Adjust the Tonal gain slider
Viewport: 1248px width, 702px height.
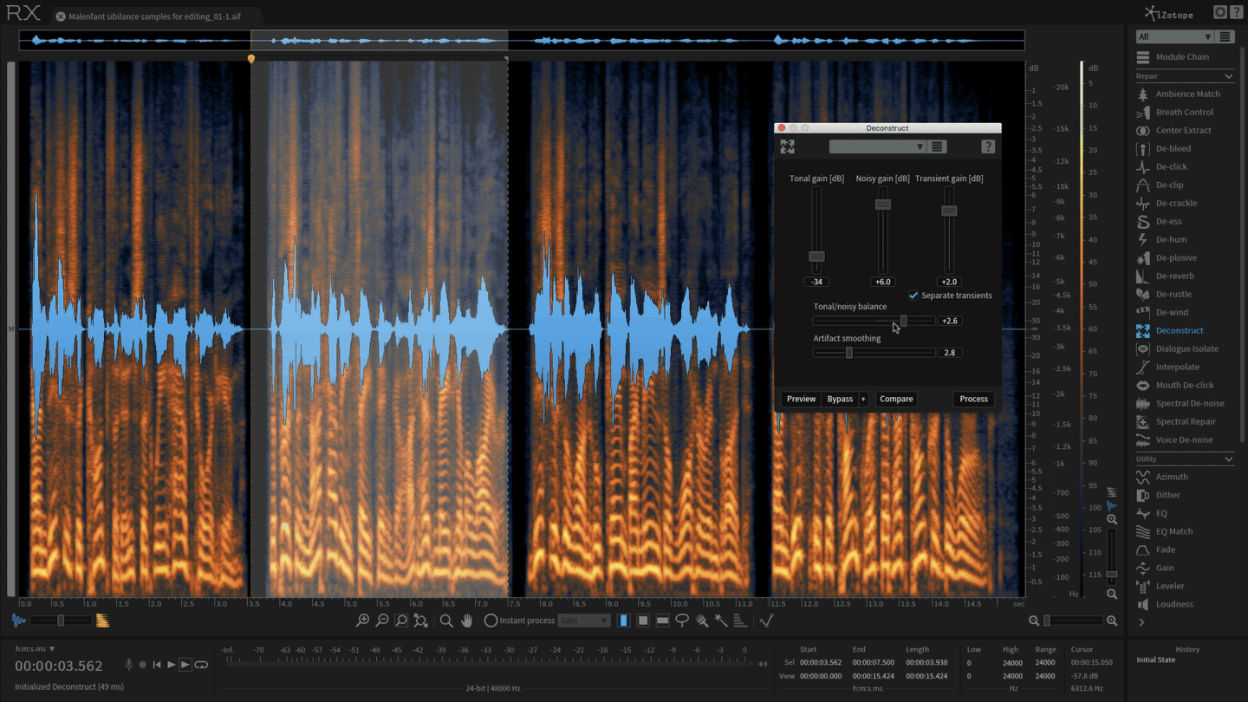point(816,256)
